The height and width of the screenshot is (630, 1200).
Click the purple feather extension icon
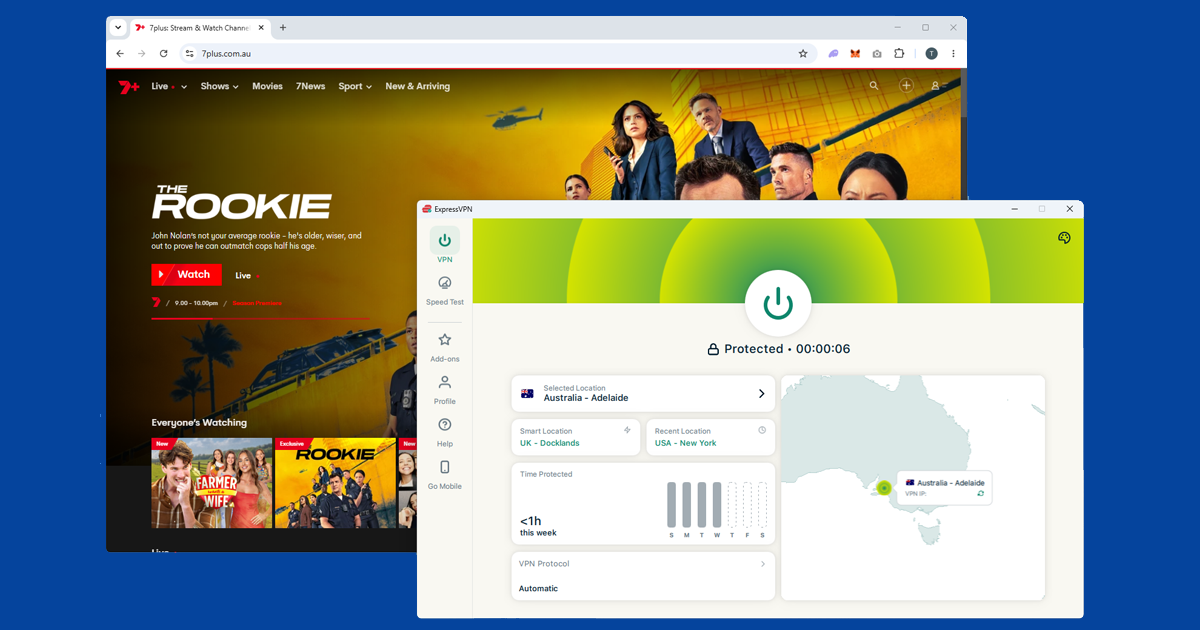833,54
